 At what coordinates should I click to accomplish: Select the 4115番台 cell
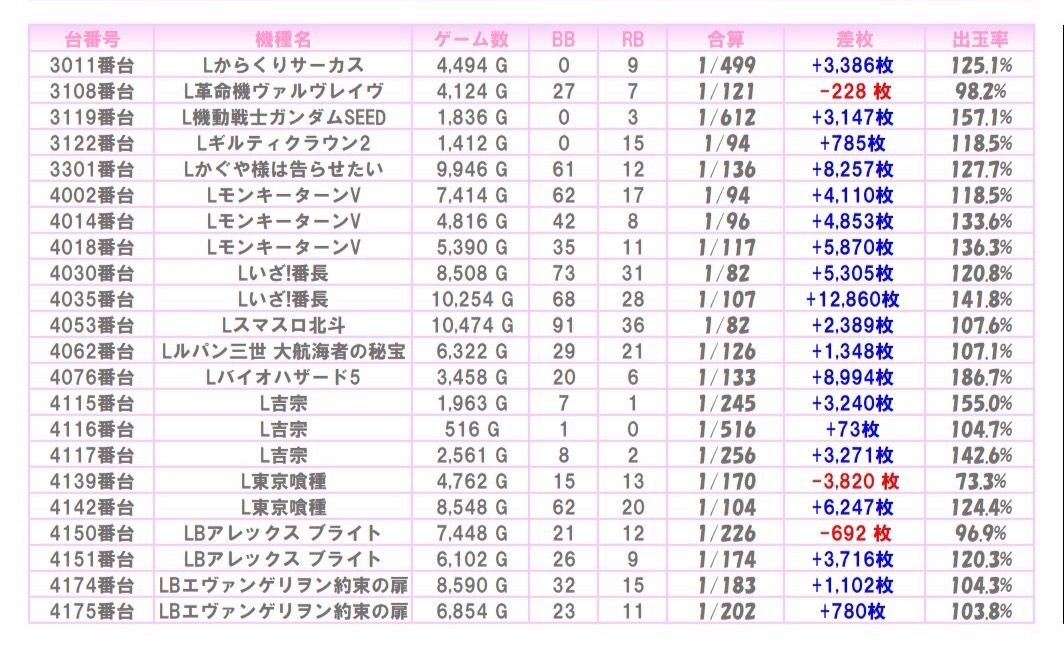(x=92, y=403)
